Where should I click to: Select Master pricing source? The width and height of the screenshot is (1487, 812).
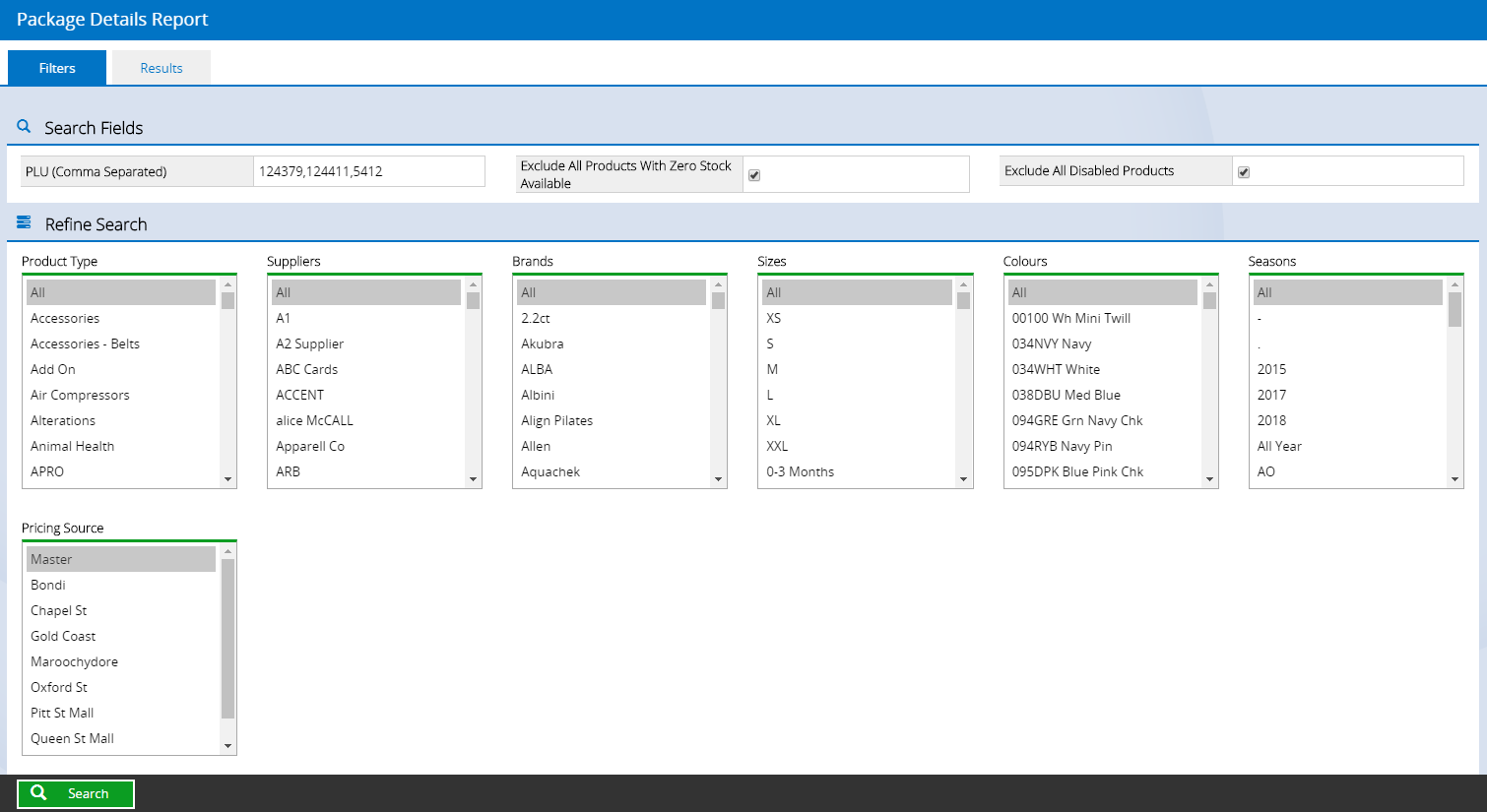pyautogui.click(x=121, y=559)
